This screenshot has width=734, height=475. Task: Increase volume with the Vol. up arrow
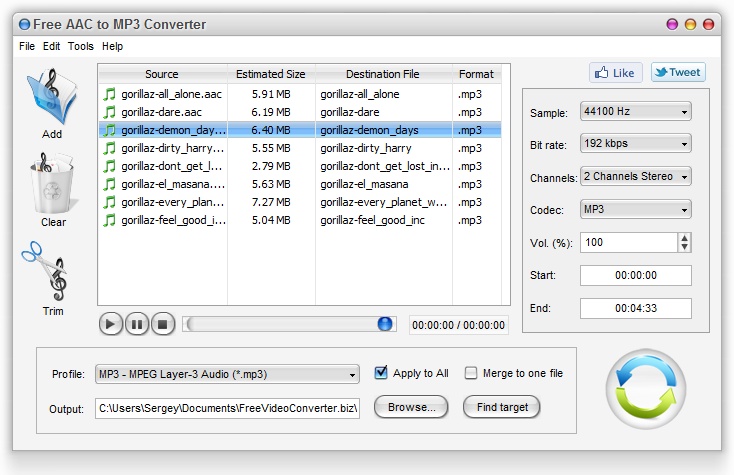click(685, 238)
